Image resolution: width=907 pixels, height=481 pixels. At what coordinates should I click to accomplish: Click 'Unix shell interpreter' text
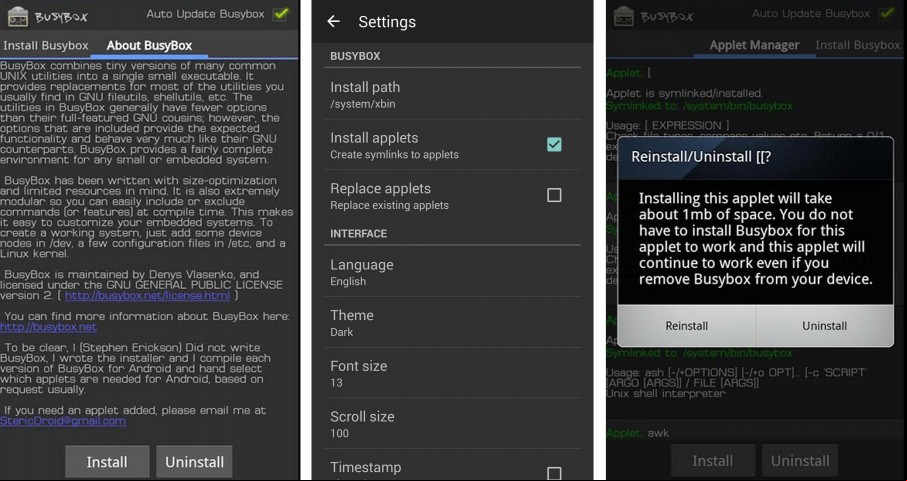666,394
